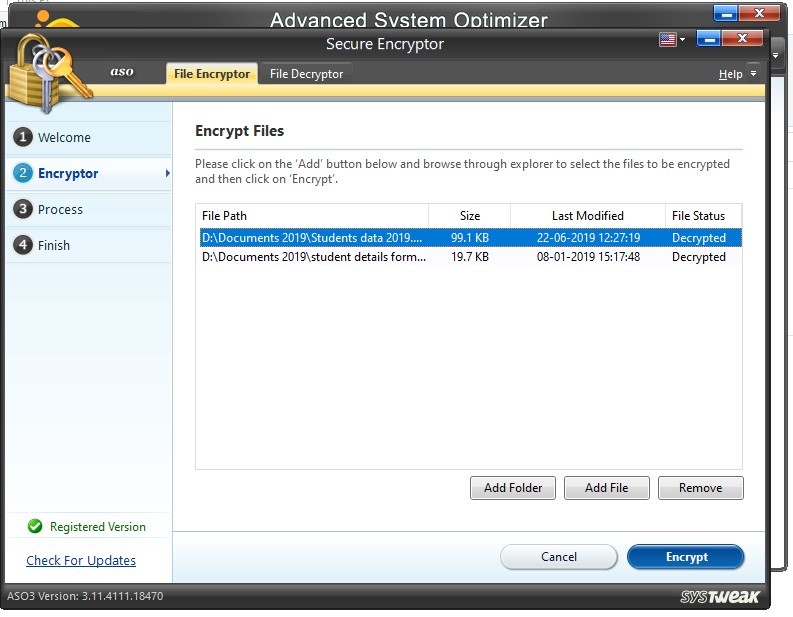Click the padlock and keys logo icon

point(48,72)
